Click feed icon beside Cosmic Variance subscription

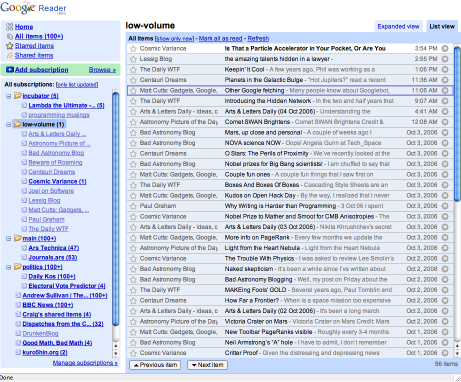24,181
